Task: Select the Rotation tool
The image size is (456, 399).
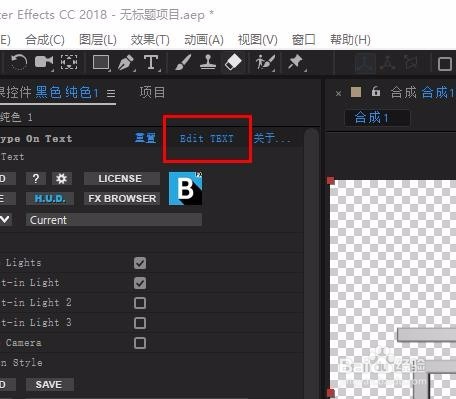Action: [18, 62]
